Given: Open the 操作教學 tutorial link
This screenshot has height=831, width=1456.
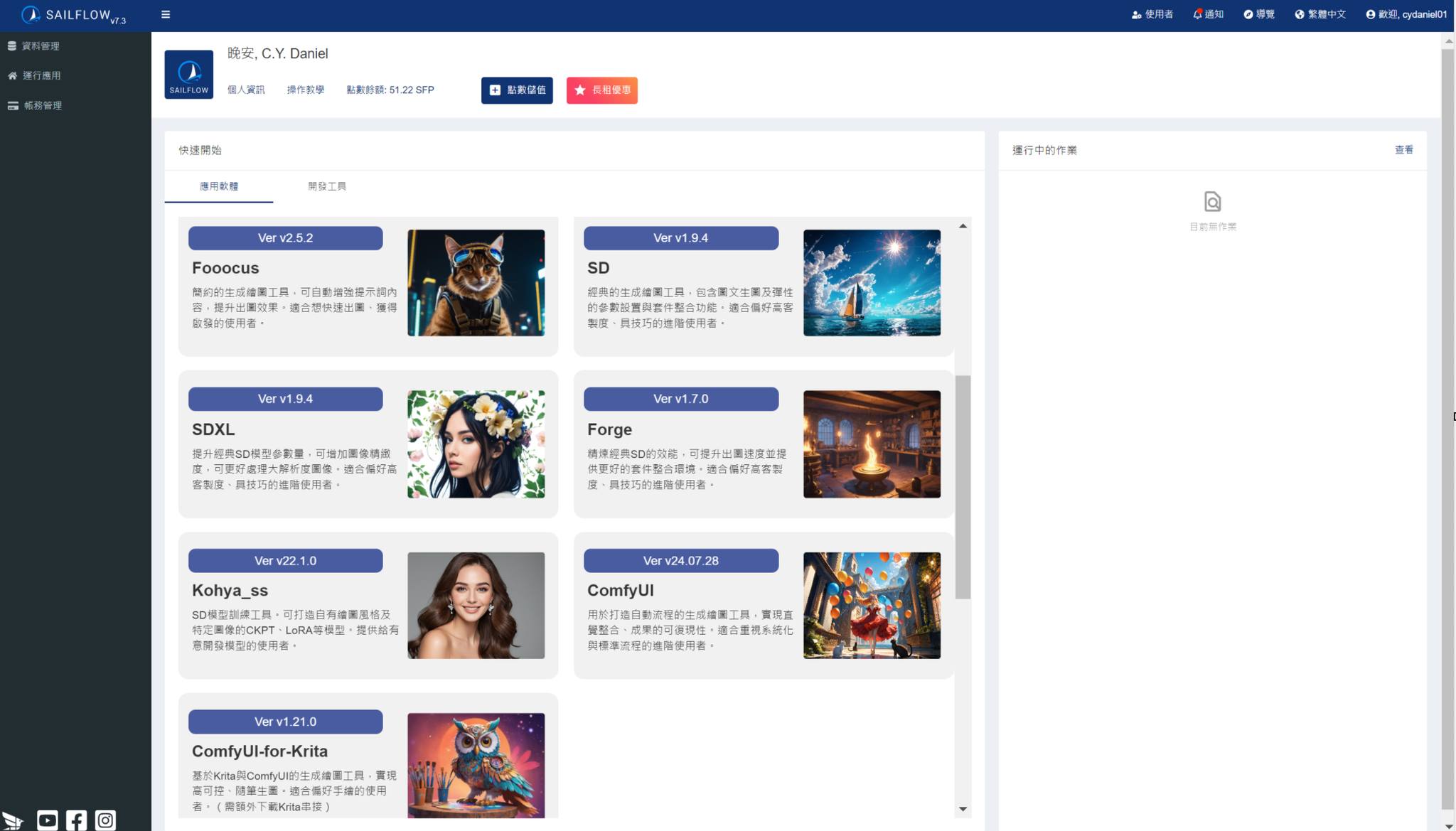Looking at the screenshot, I should pyautogui.click(x=306, y=90).
